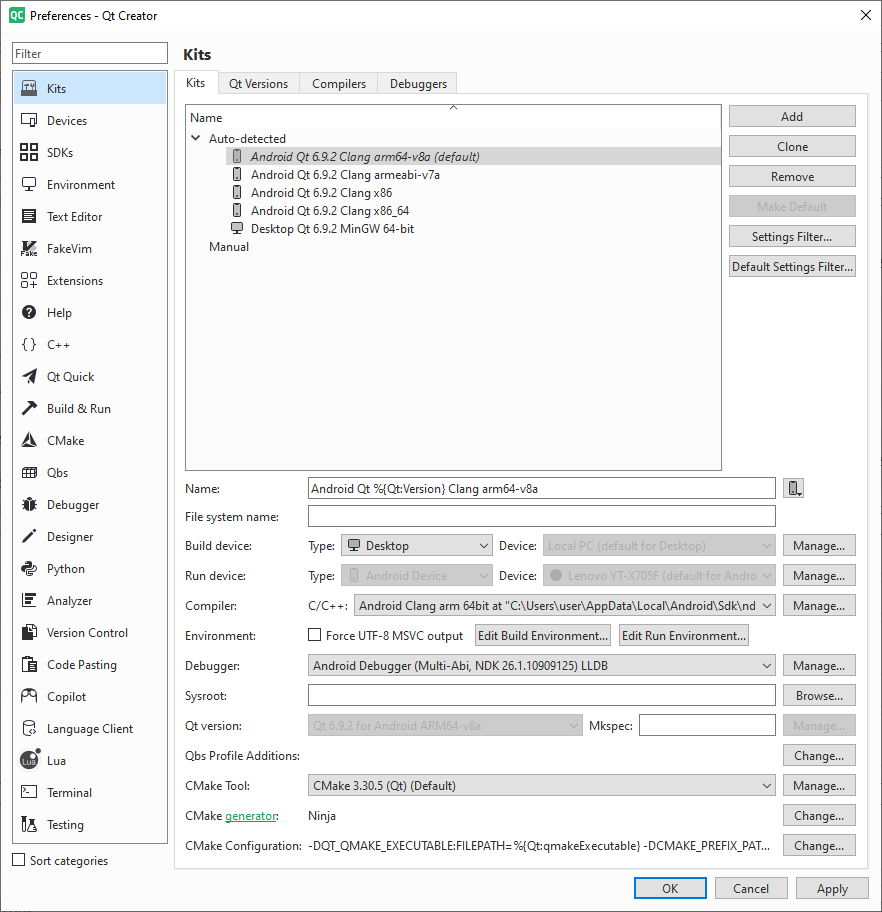Switch to the Compilers tab
The image size is (882, 912).
(339, 84)
